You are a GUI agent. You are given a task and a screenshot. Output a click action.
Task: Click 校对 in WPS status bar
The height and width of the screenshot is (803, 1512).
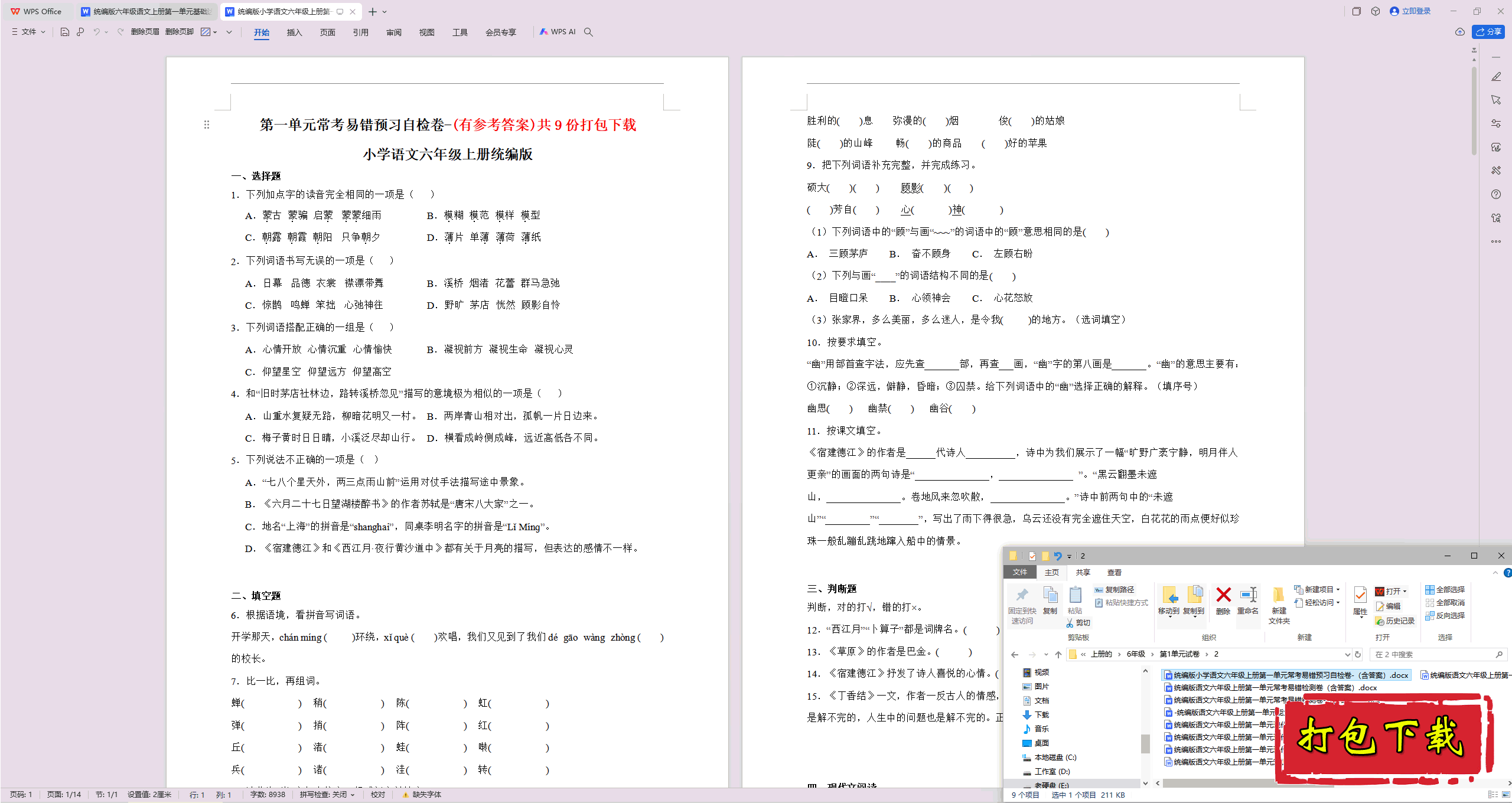[377, 795]
